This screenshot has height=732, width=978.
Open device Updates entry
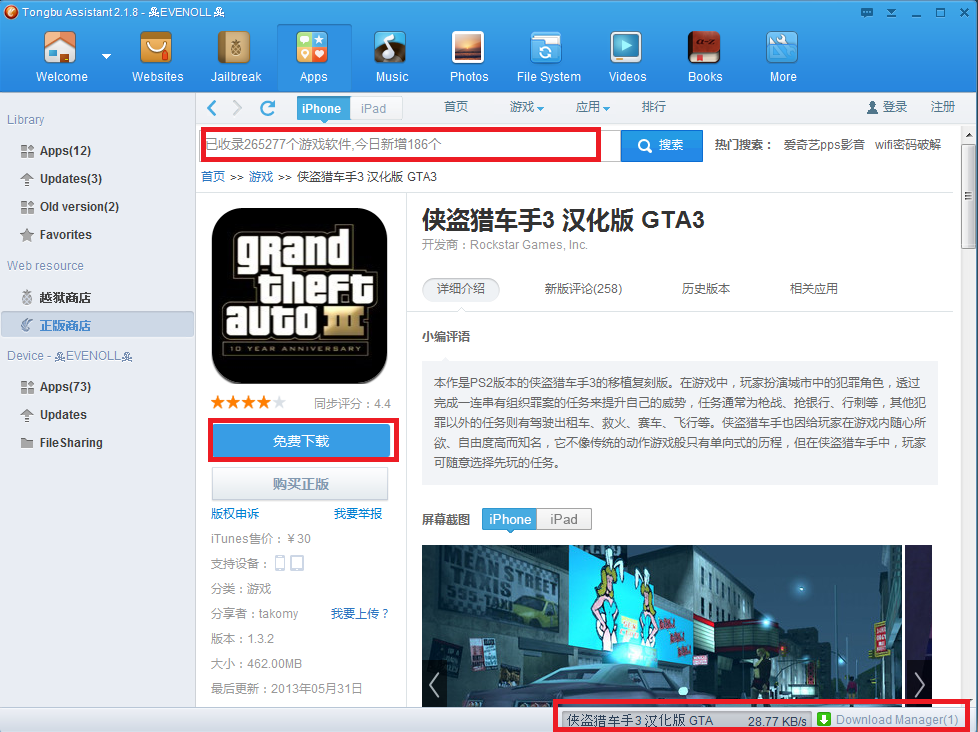(x=62, y=415)
